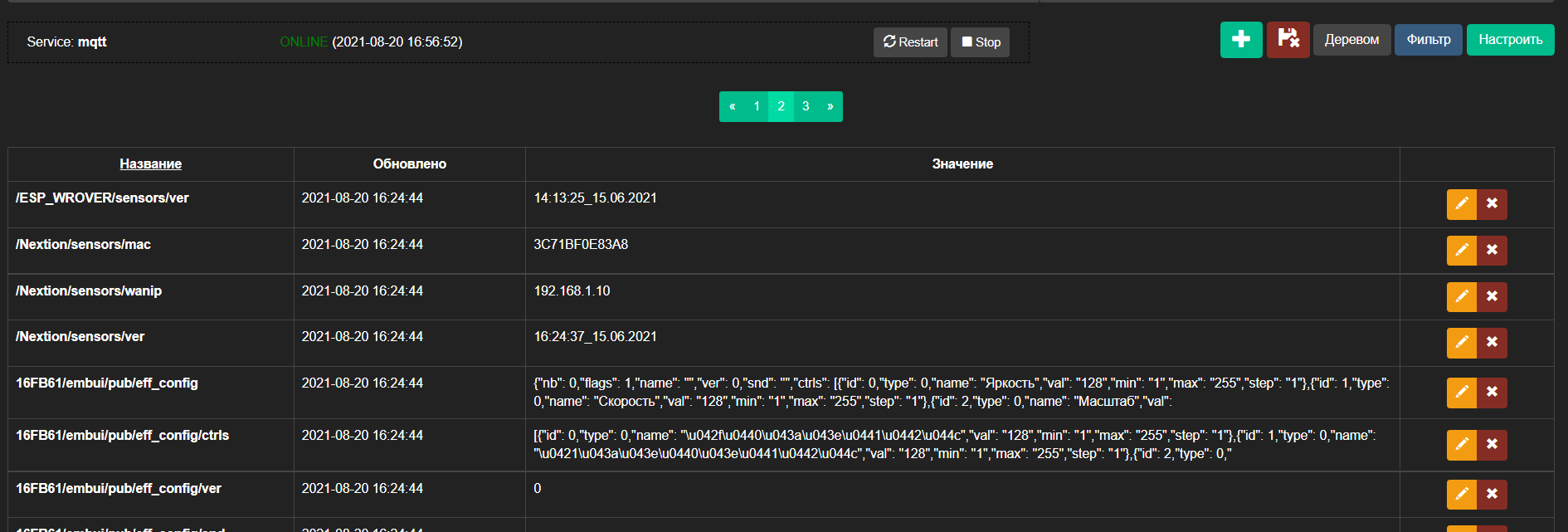
Task: Go to the next page arrow
Action: point(830,106)
